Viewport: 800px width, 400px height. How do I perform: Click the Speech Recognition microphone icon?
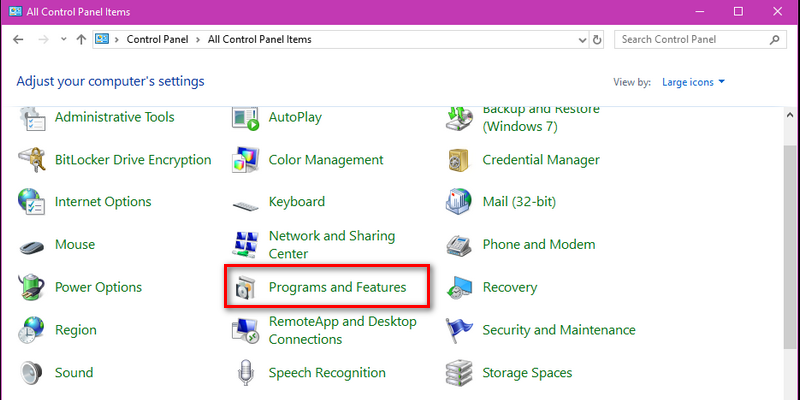246,372
